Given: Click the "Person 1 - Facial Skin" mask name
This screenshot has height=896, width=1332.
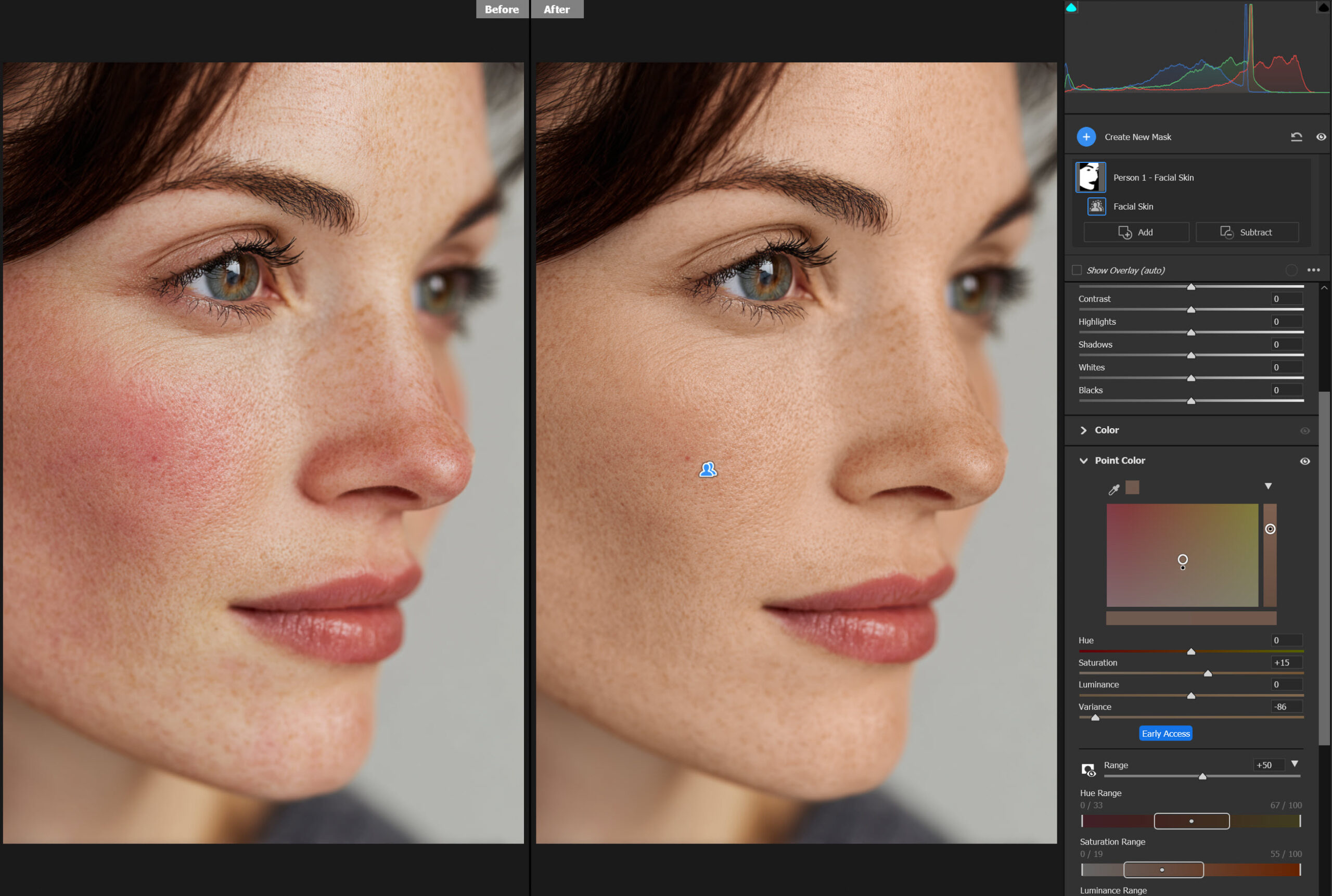Looking at the screenshot, I should click(x=1153, y=177).
